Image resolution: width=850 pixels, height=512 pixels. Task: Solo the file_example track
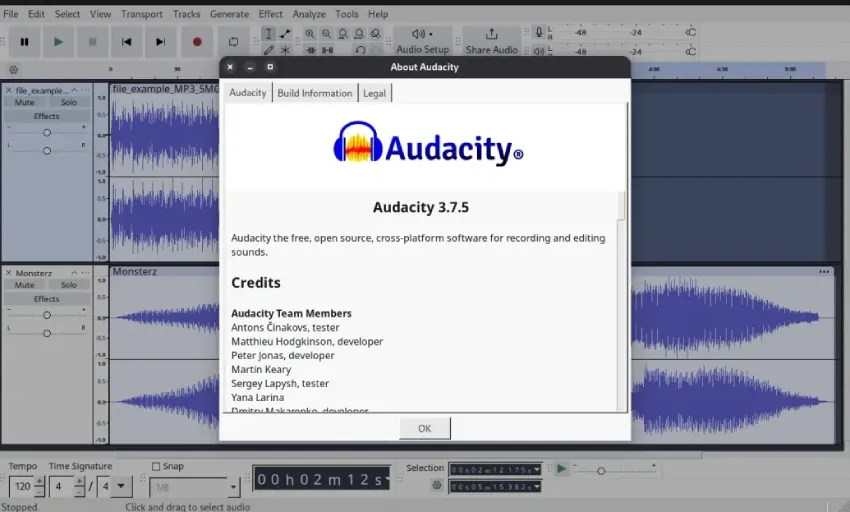tap(69, 103)
